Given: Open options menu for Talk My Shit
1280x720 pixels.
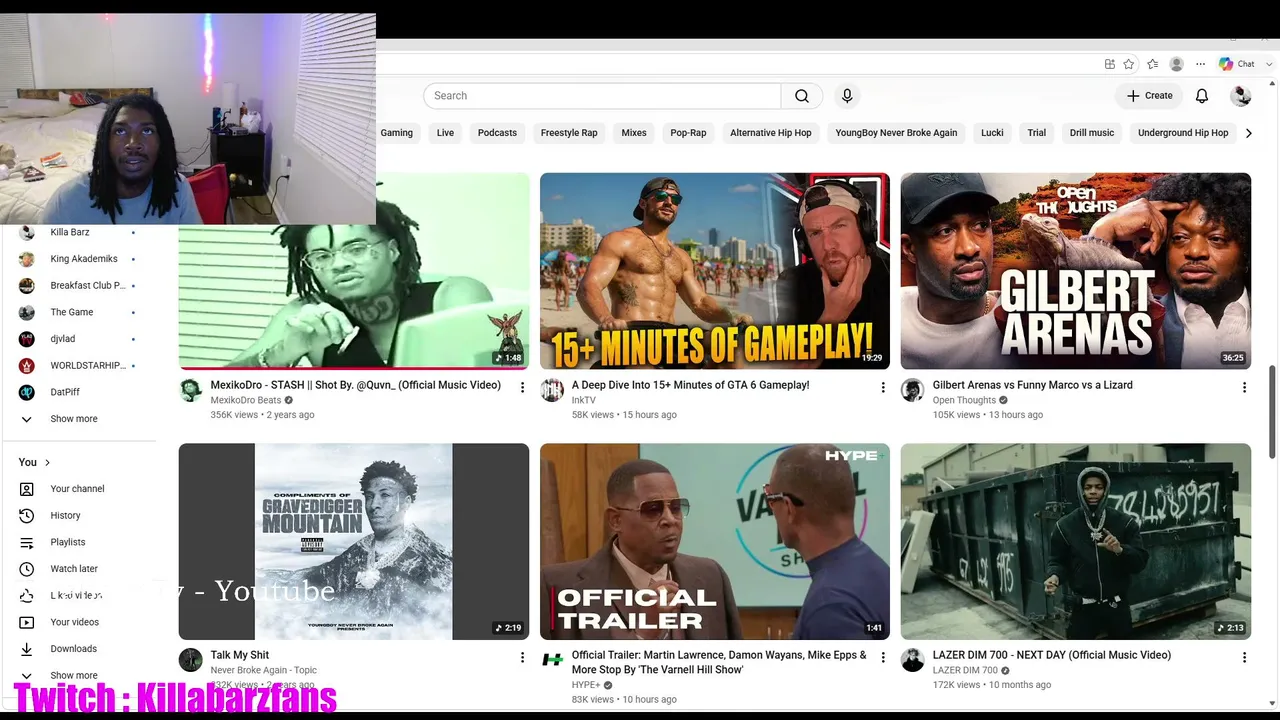Looking at the screenshot, I should click(522, 657).
